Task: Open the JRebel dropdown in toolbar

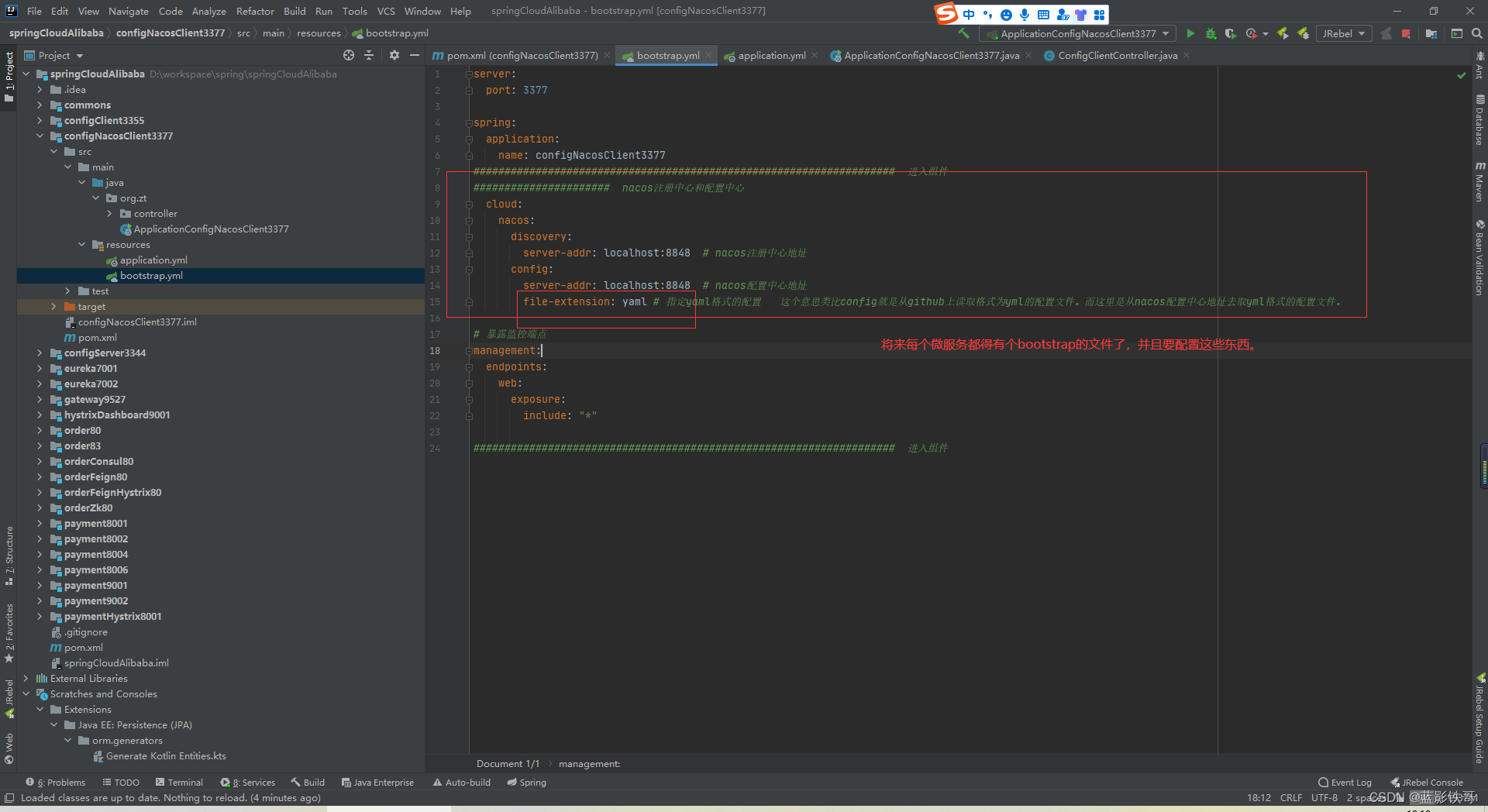Action: tap(1344, 33)
